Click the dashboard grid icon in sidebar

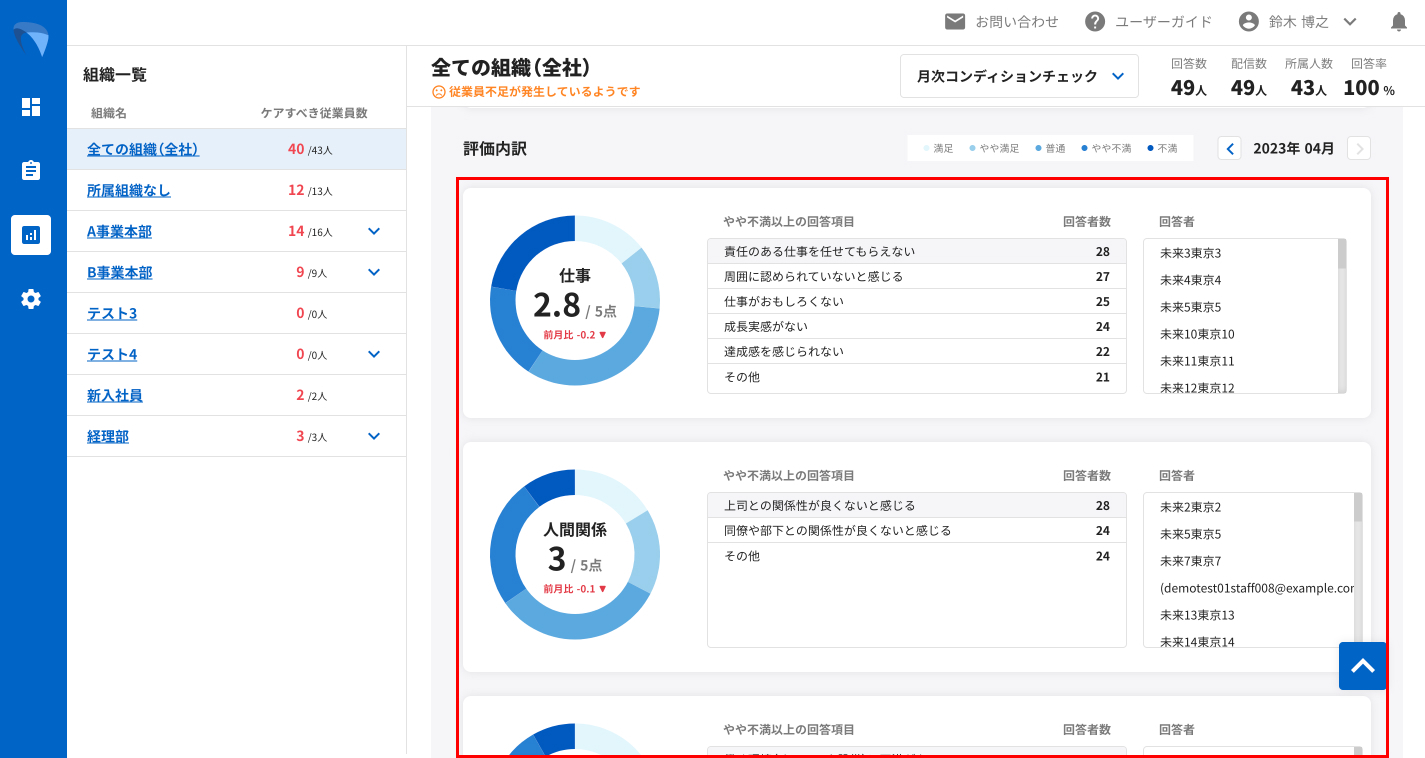point(31,107)
